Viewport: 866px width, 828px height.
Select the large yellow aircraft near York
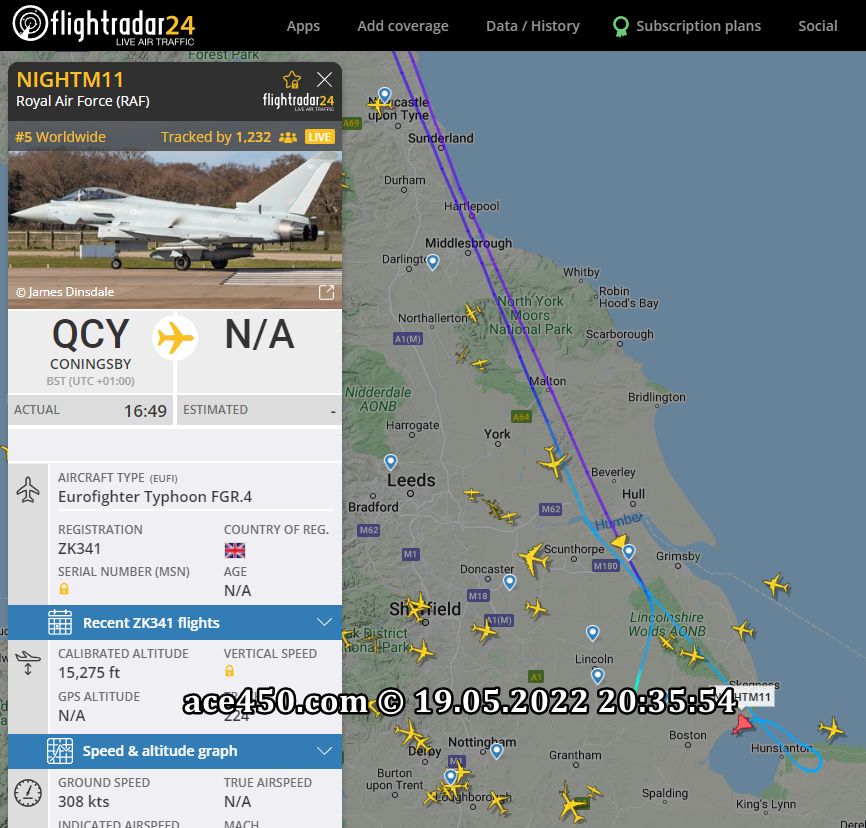tap(552, 461)
